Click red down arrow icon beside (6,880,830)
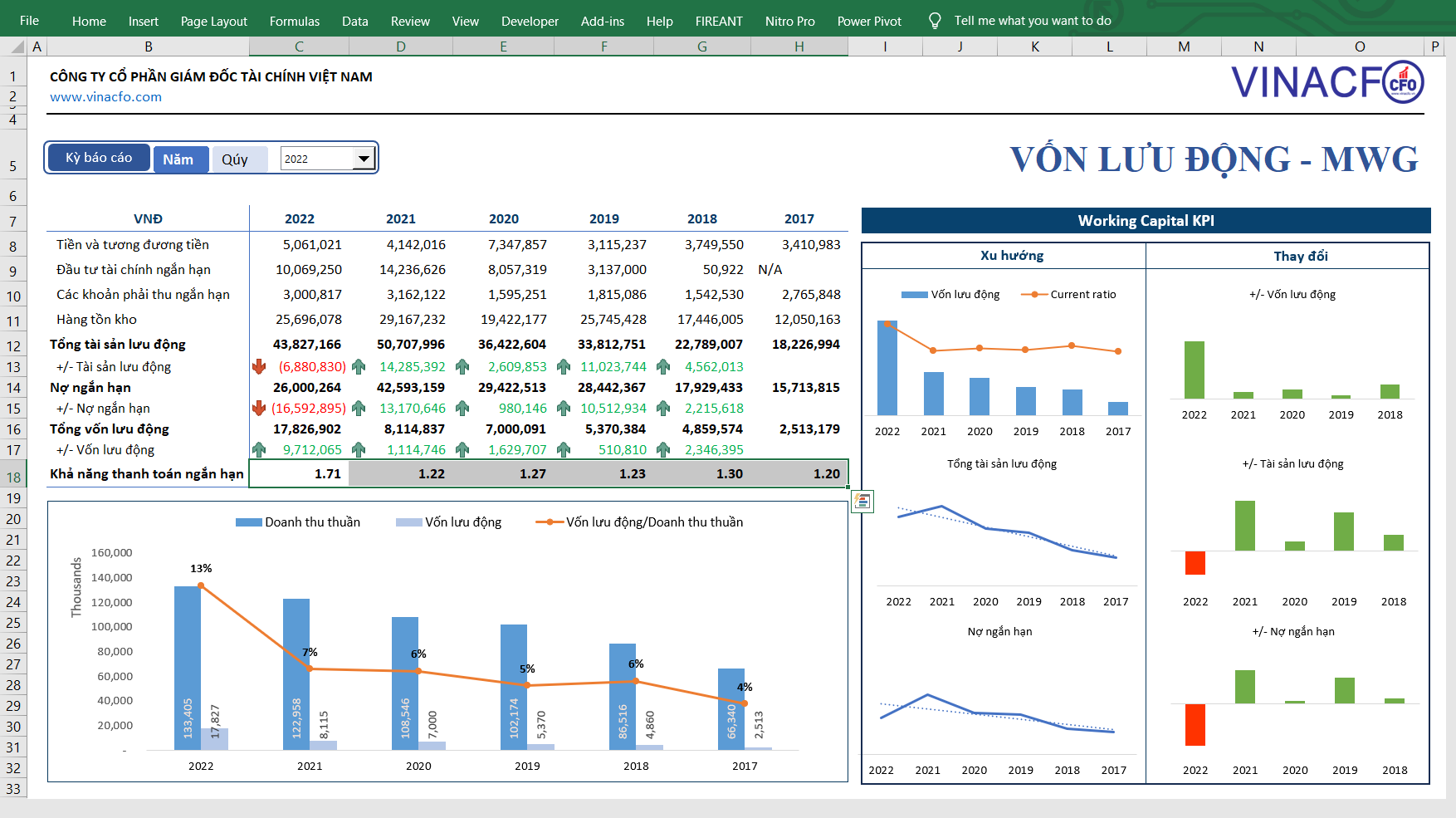Viewport: 1456px width, 818px height. (259, 366)
